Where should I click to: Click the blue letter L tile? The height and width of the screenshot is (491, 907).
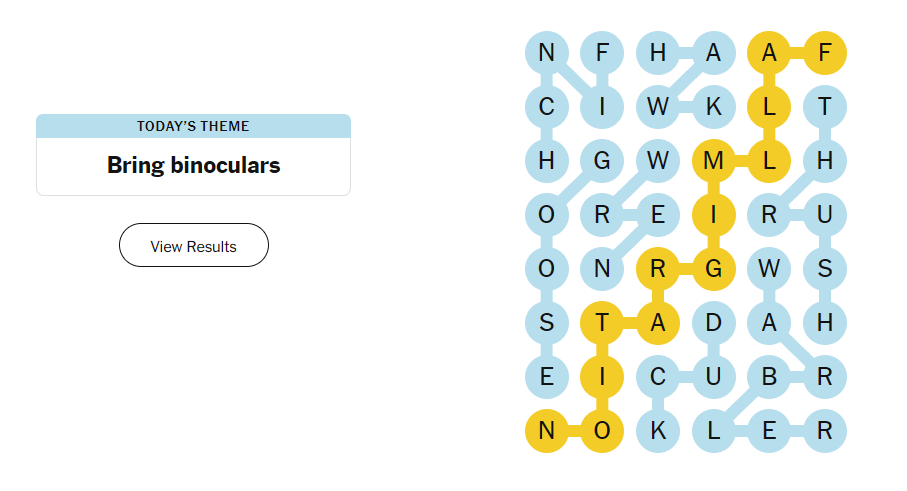coord(713,431)
